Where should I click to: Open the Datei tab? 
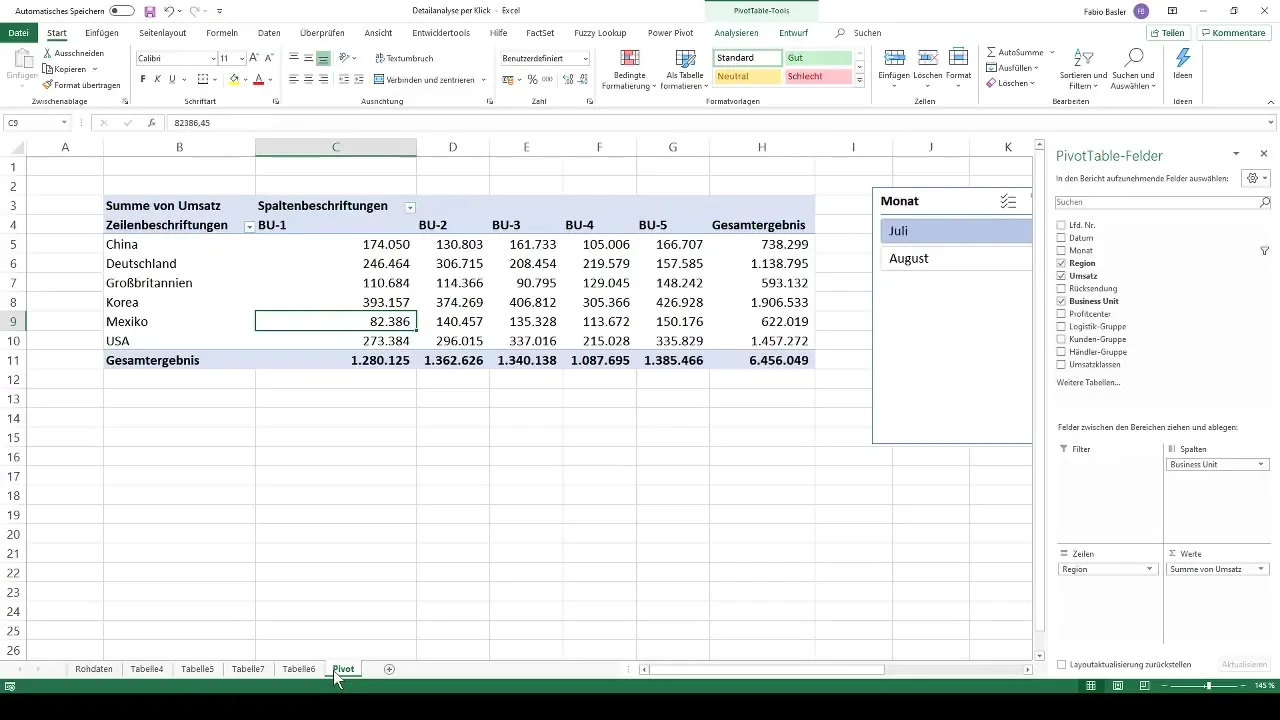pos(18,33)
